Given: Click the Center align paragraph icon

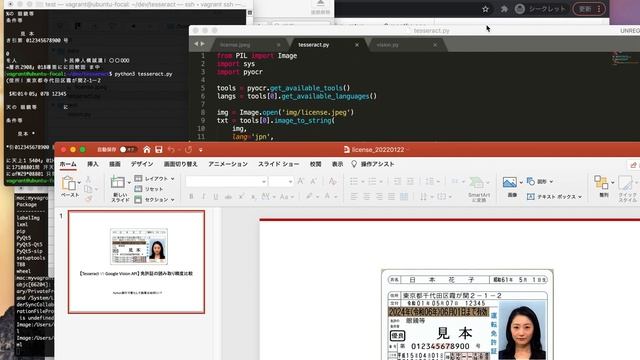Looking at the screenshot, I should pos(367,196).
